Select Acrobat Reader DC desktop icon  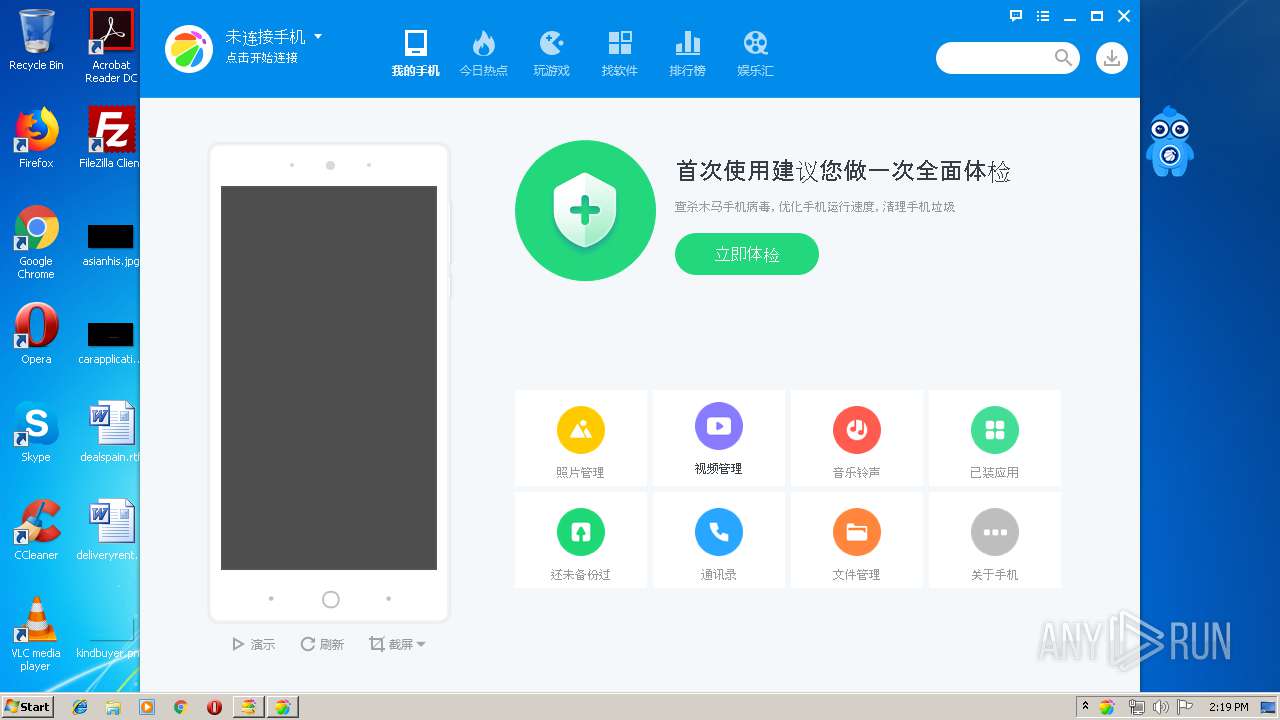(111, 46)
